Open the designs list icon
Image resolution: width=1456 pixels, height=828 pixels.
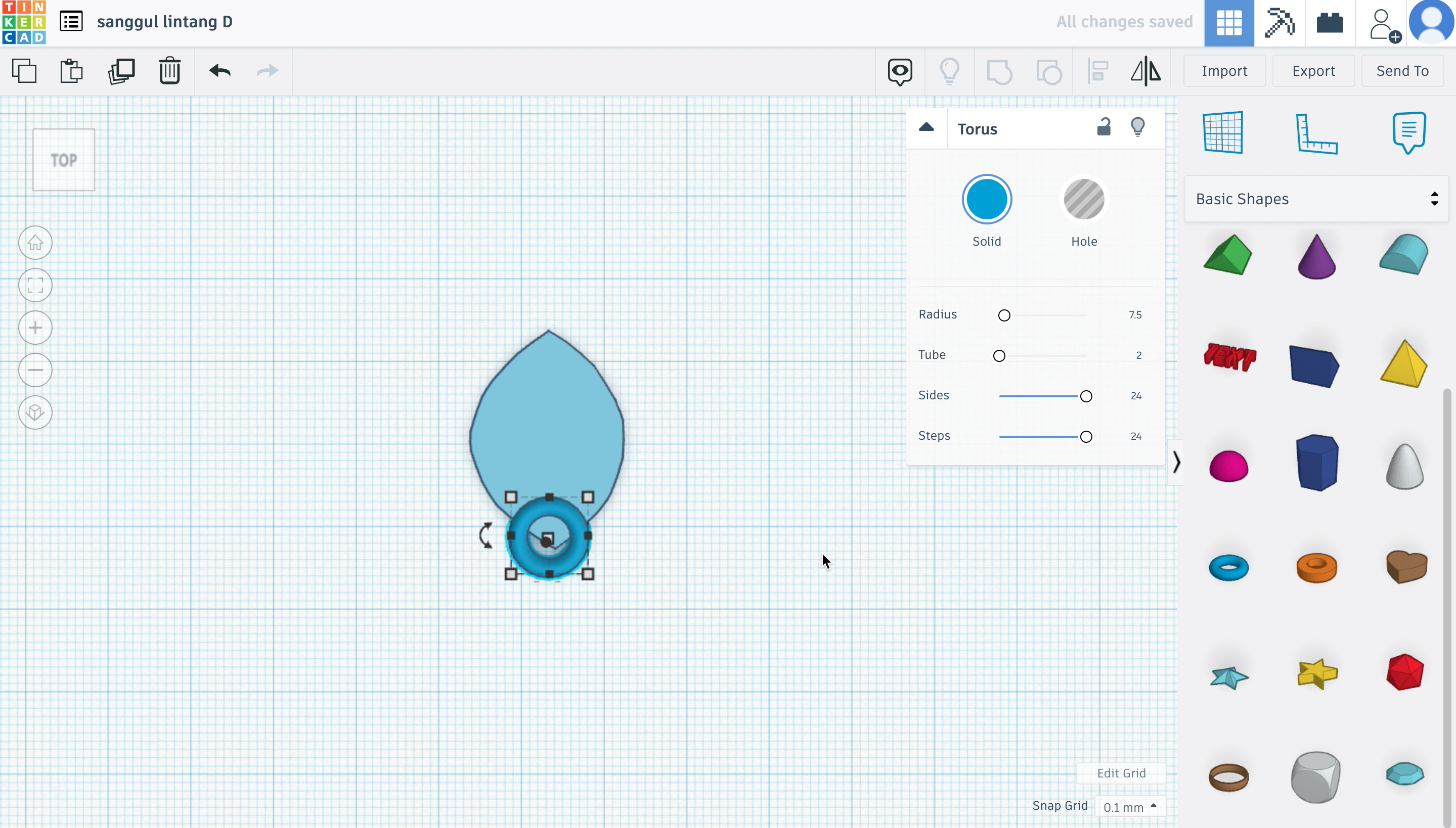tap(71, 22)
